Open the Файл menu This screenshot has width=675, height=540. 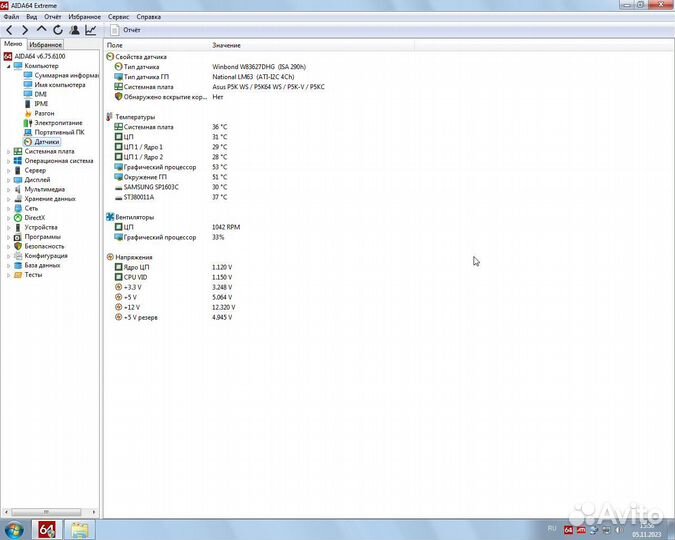pyautogui.click(x=11, y=17)
